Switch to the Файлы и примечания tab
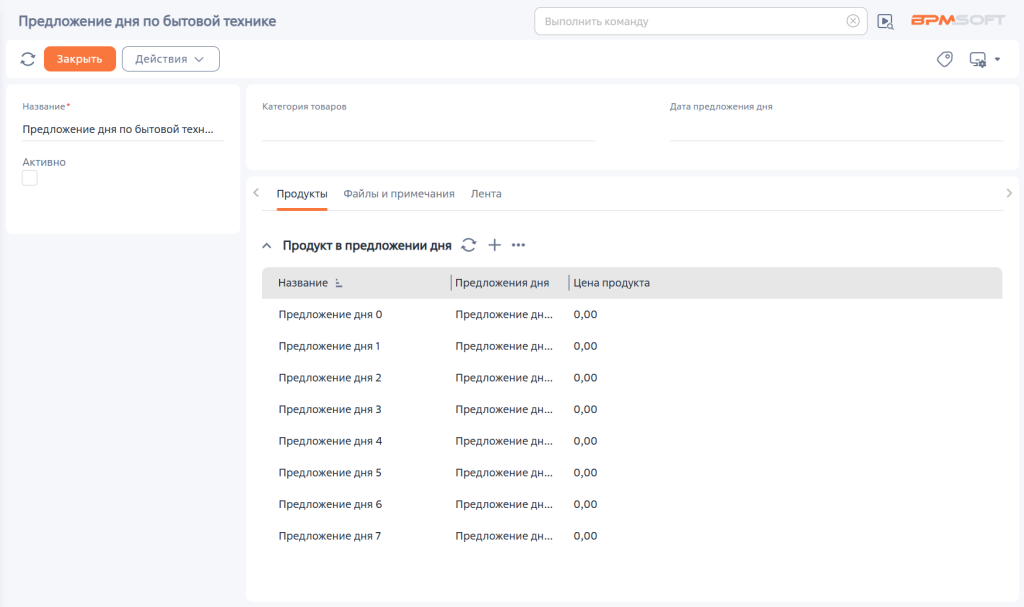The width and height of the screenshot is (1024, 607). 399,194
